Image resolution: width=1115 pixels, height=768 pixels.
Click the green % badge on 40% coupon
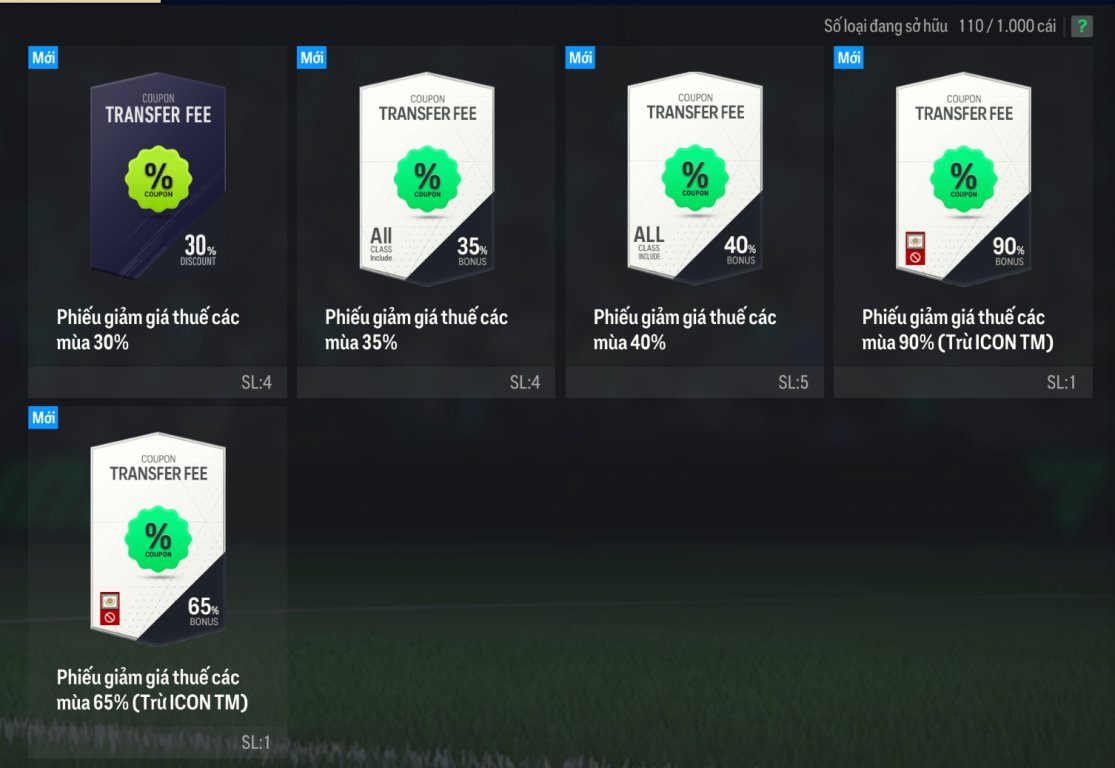coord(695,178)
